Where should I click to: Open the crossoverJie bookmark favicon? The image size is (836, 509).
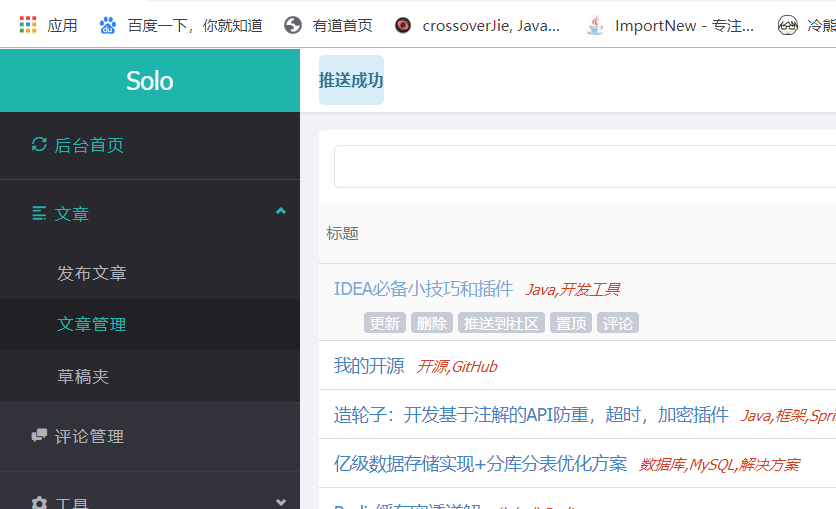click(x=403, y=25)
